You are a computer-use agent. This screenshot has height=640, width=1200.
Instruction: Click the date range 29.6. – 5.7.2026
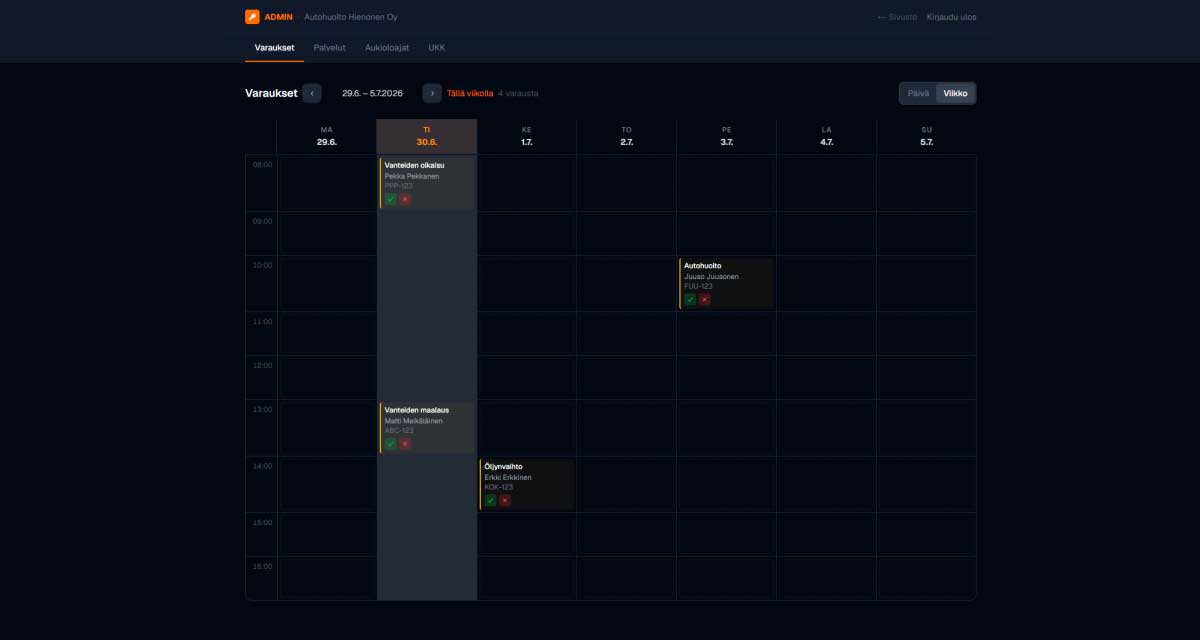click(372, 93)
